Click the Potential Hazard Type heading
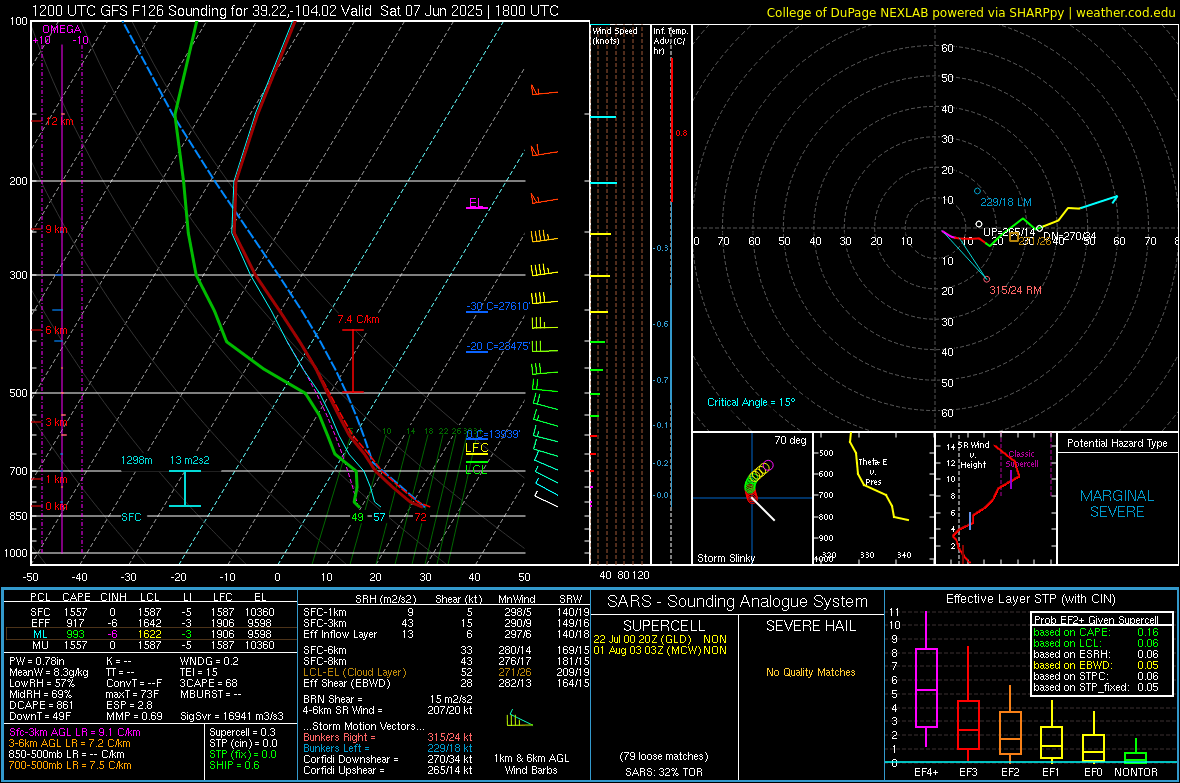 (1117, 443)
